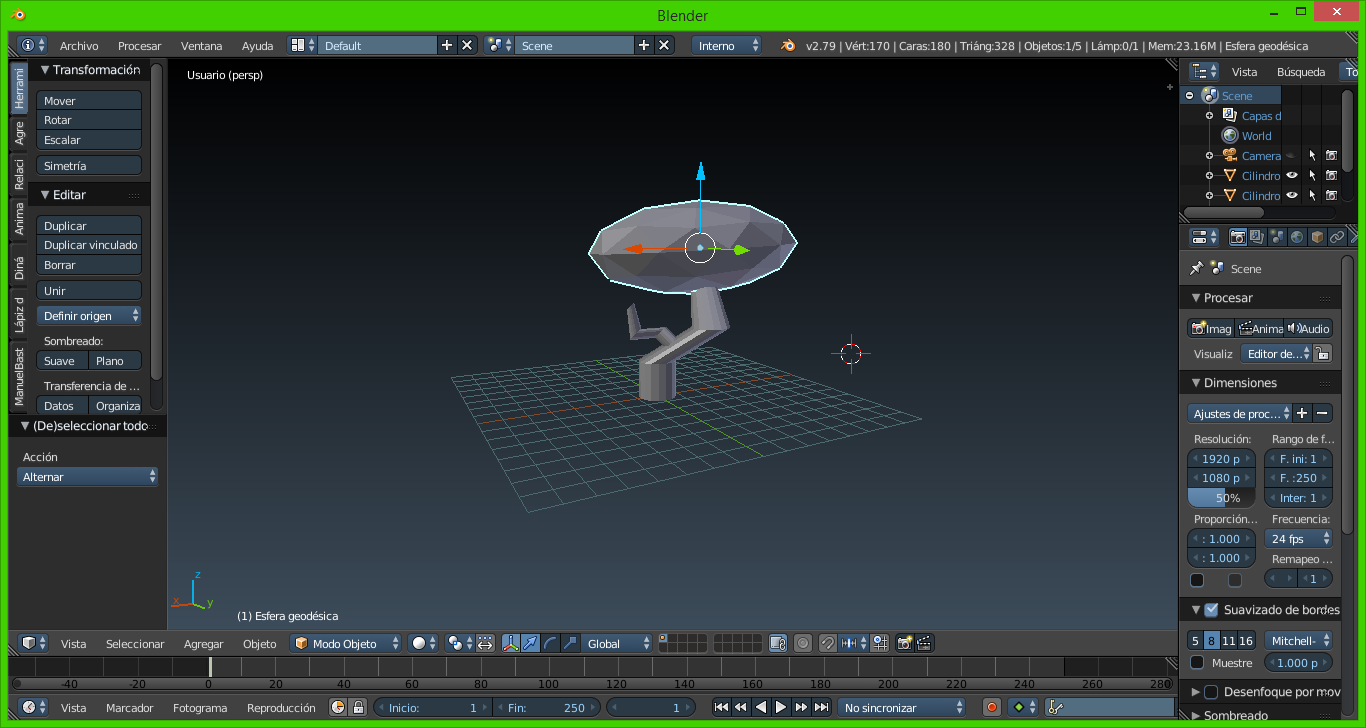Open the Agregar menu in viewport header
Screen dimensions: 1366x728
tap(203, 644)
